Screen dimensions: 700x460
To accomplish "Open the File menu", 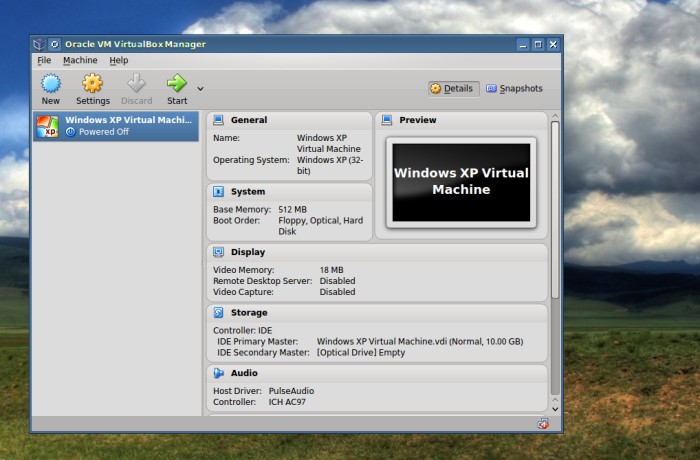I will (44, 60).
